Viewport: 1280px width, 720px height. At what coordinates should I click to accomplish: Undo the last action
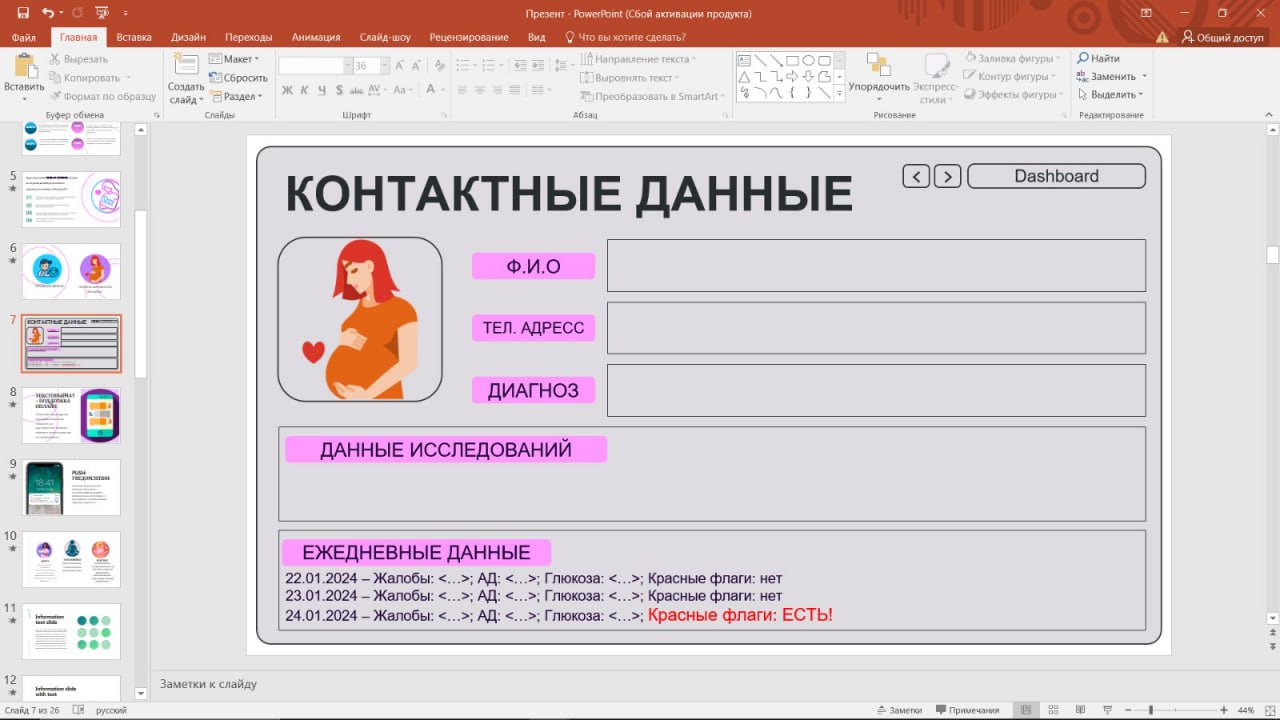tap(48, 13)
